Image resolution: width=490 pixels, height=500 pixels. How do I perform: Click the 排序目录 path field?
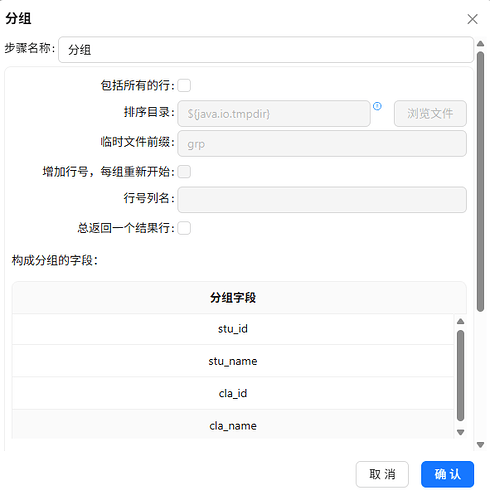click(274, 114)
